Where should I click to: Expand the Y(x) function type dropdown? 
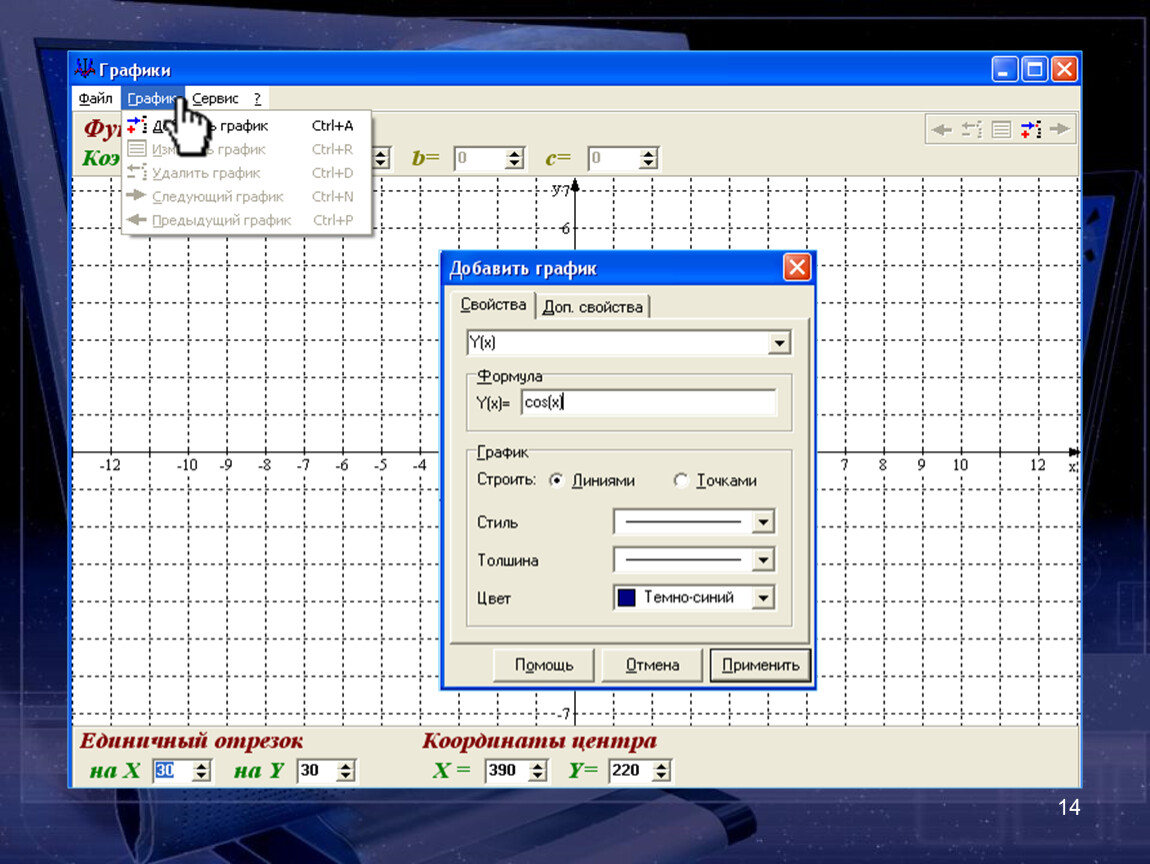[778, 344]
